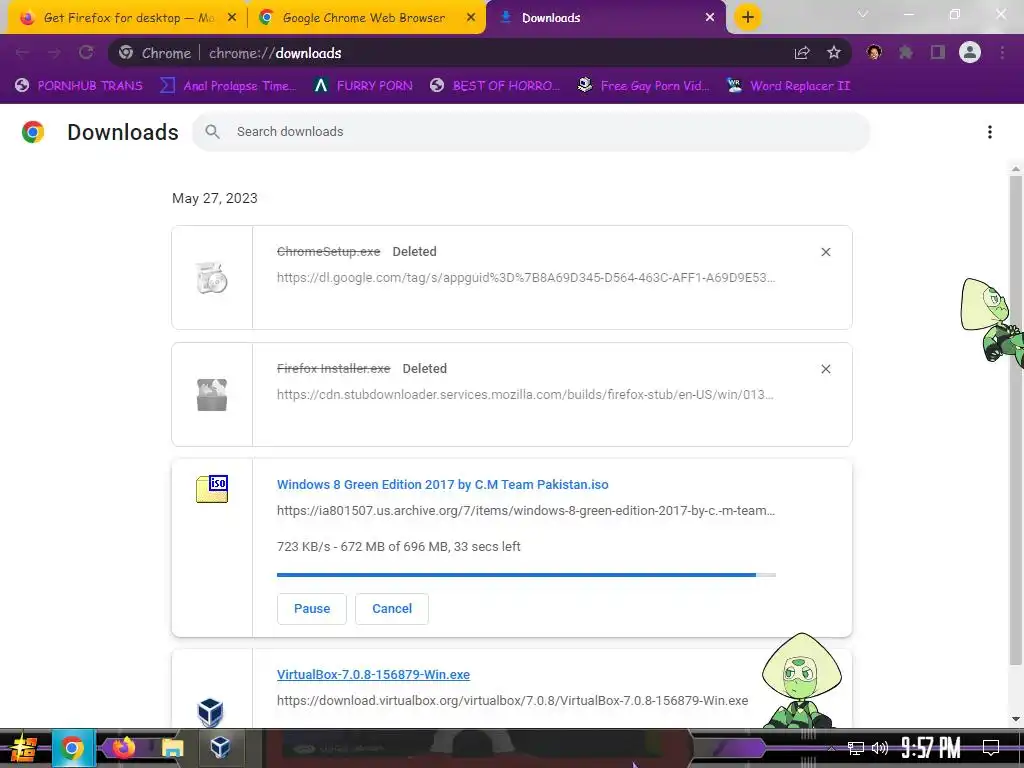Go forward with the forward arrow
Image resolution: width=1024 pixels, height=768 pixels.
click(x=54, y=53)
